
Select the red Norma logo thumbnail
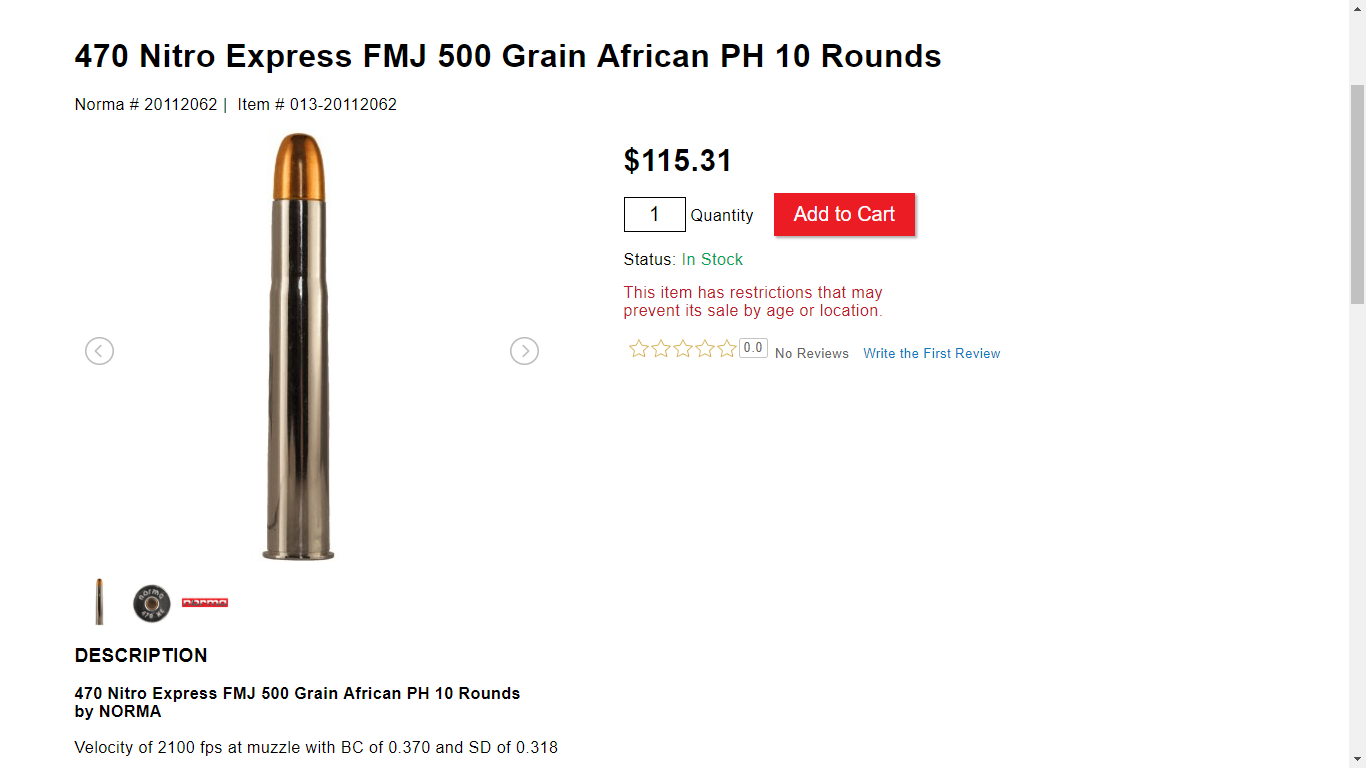(x=205, y=603)
